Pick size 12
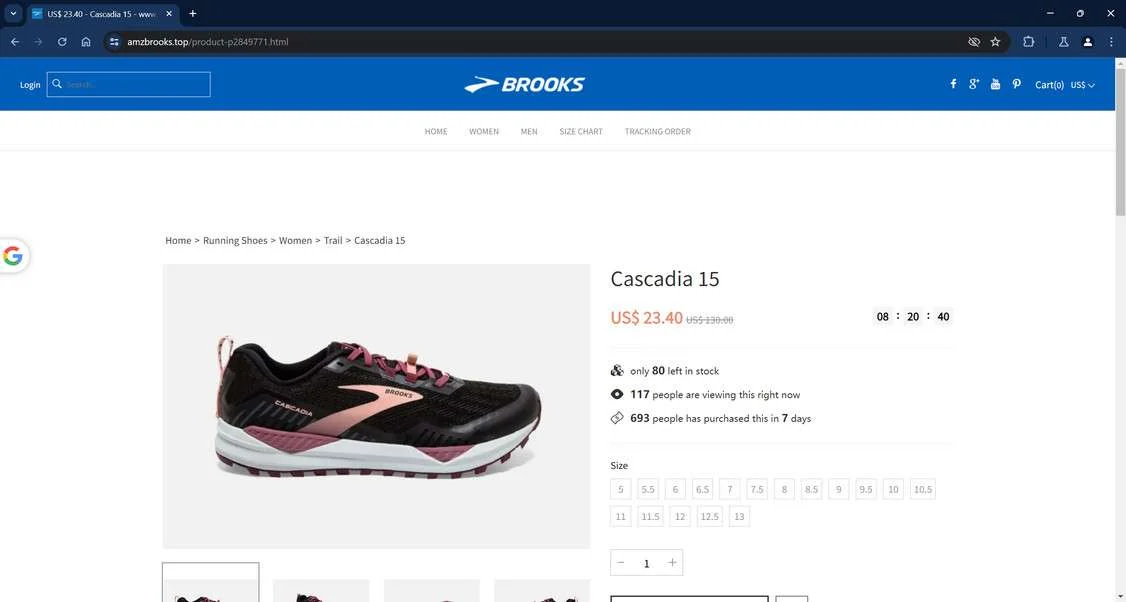1126x602 pixels. tap(679, 516)
